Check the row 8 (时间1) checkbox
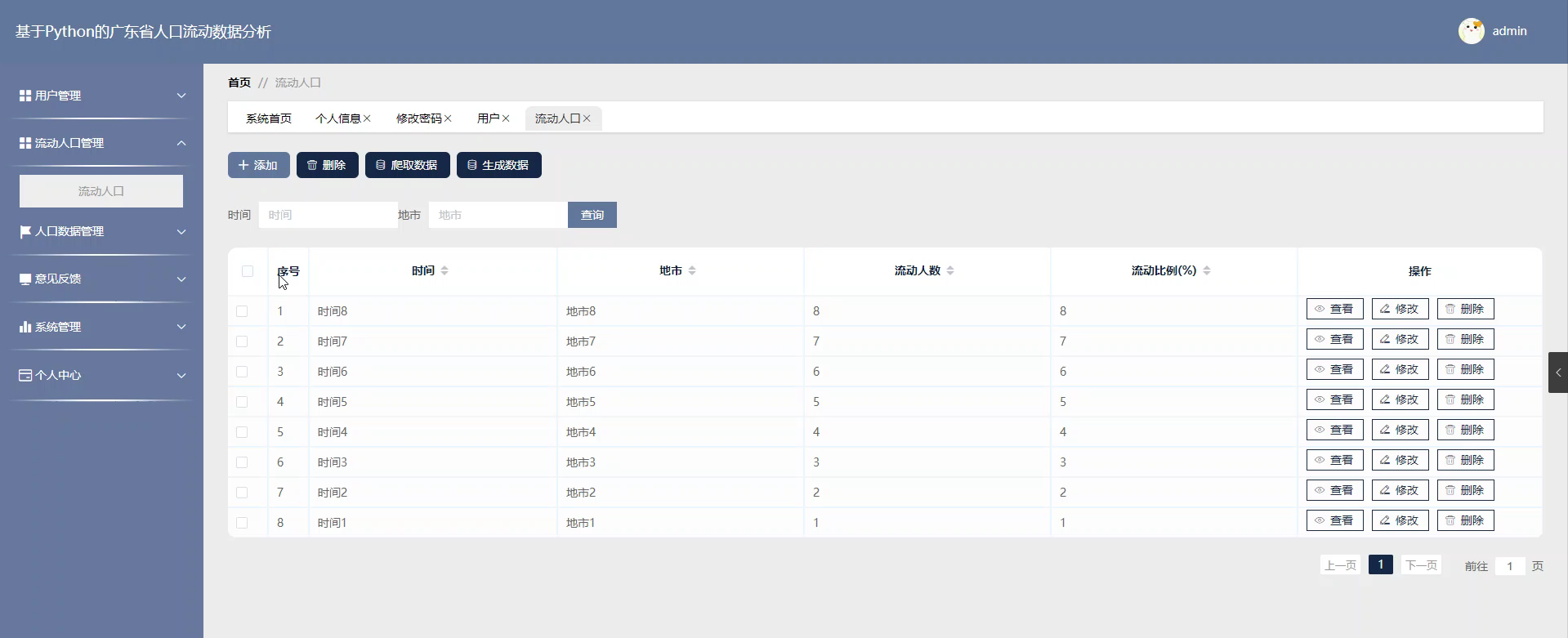 pyautogui.click(x=242, y=523)
